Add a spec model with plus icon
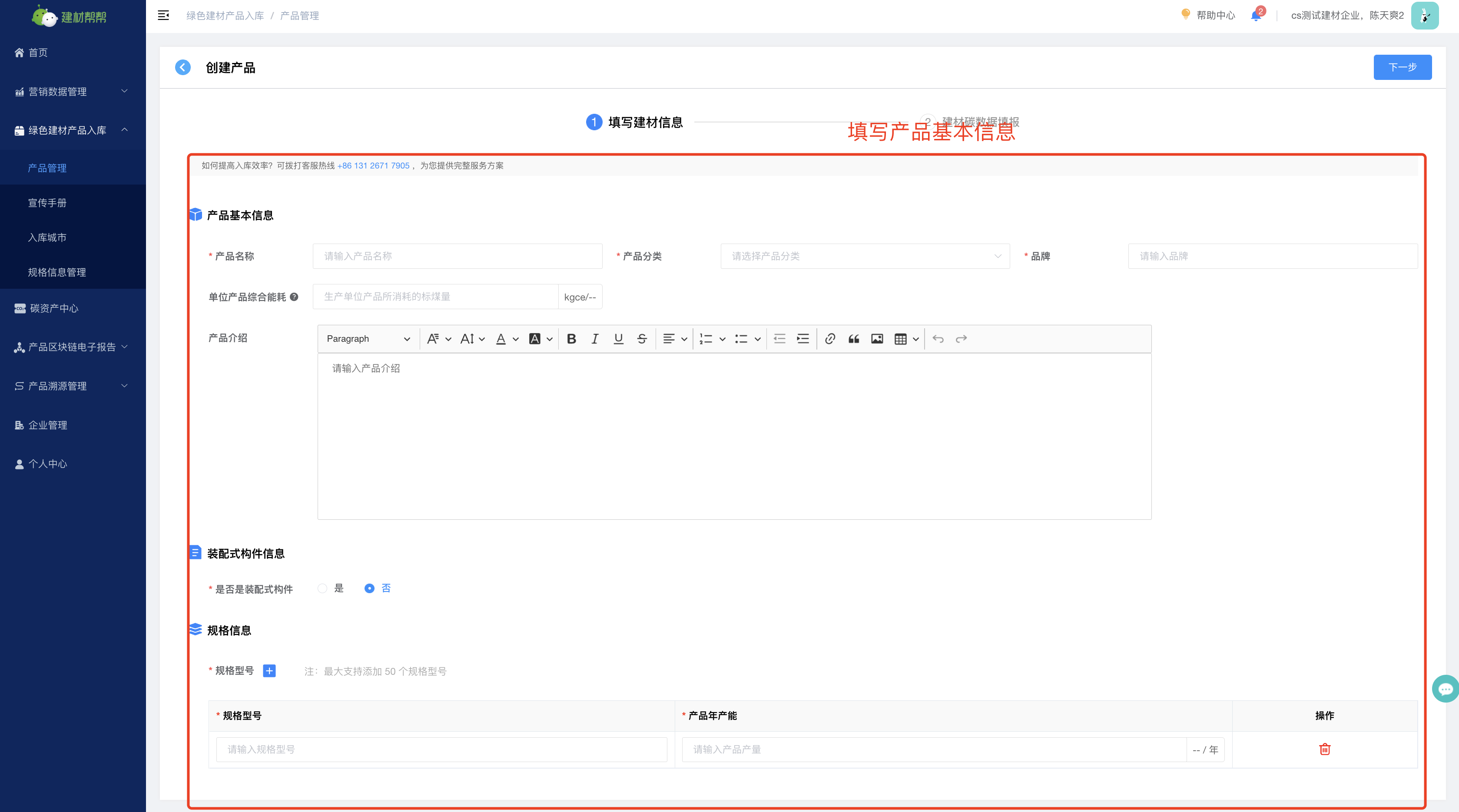This screenshot has height=812, width=1459. [269, 670]
